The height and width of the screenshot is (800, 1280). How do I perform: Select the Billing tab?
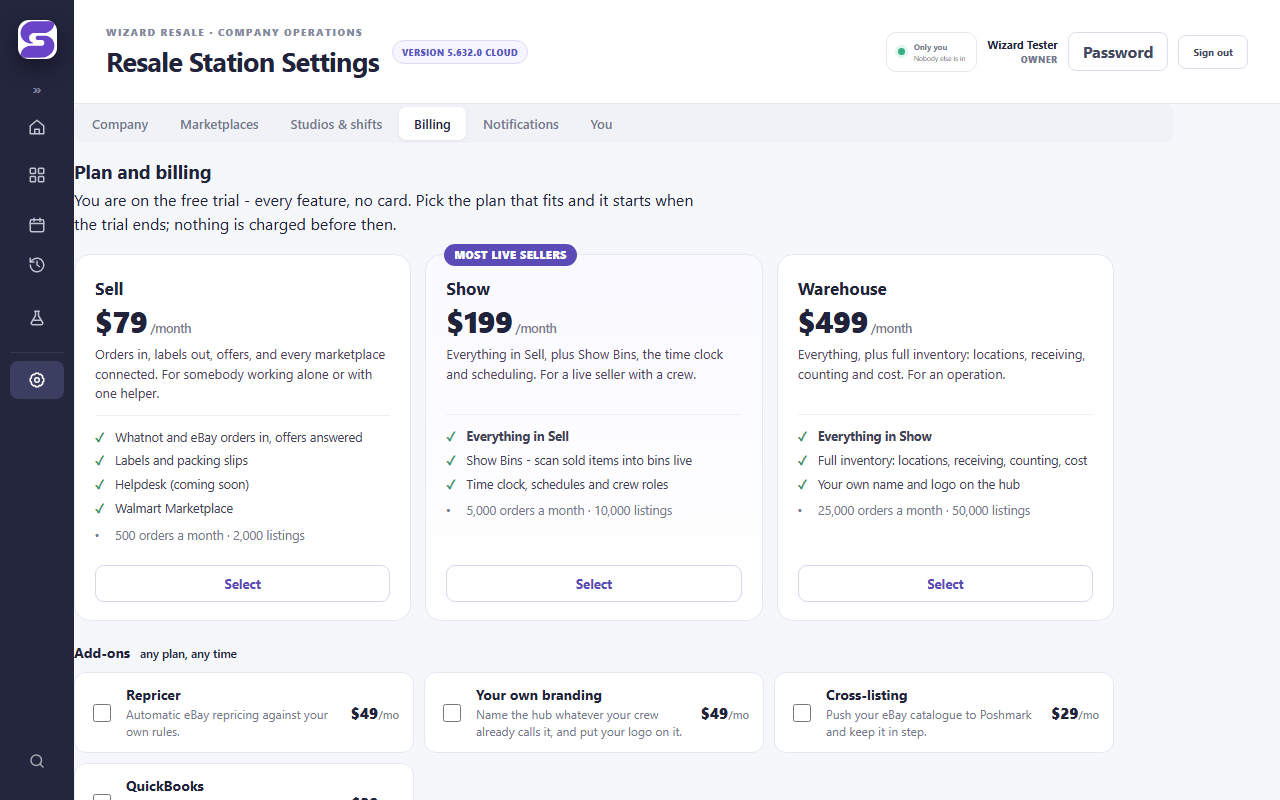432,124
